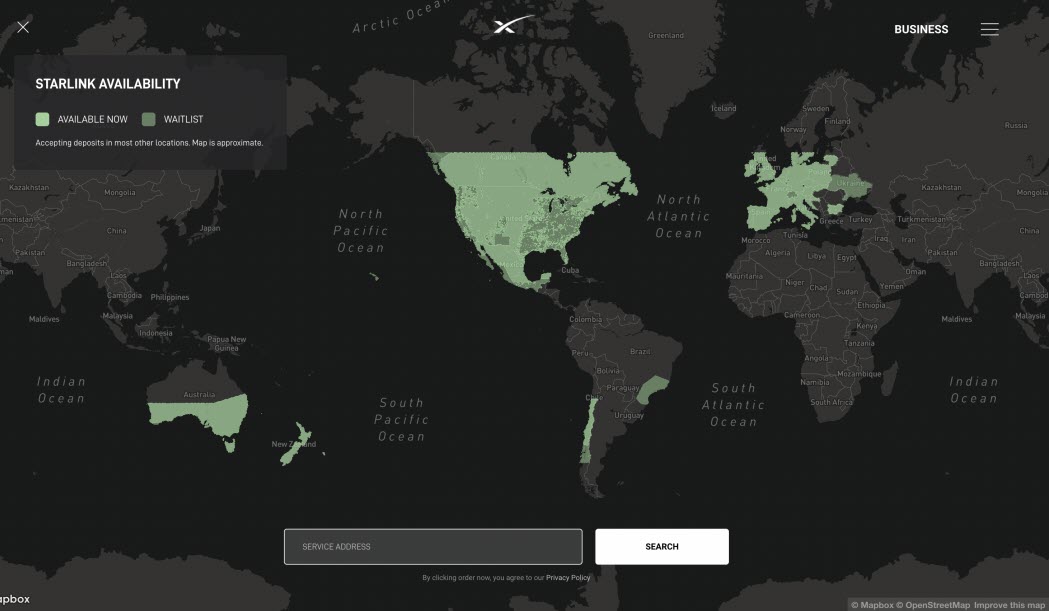Click the Greenland label on the map
This screenshot has width=1049, height=611.
coord(666,36)
